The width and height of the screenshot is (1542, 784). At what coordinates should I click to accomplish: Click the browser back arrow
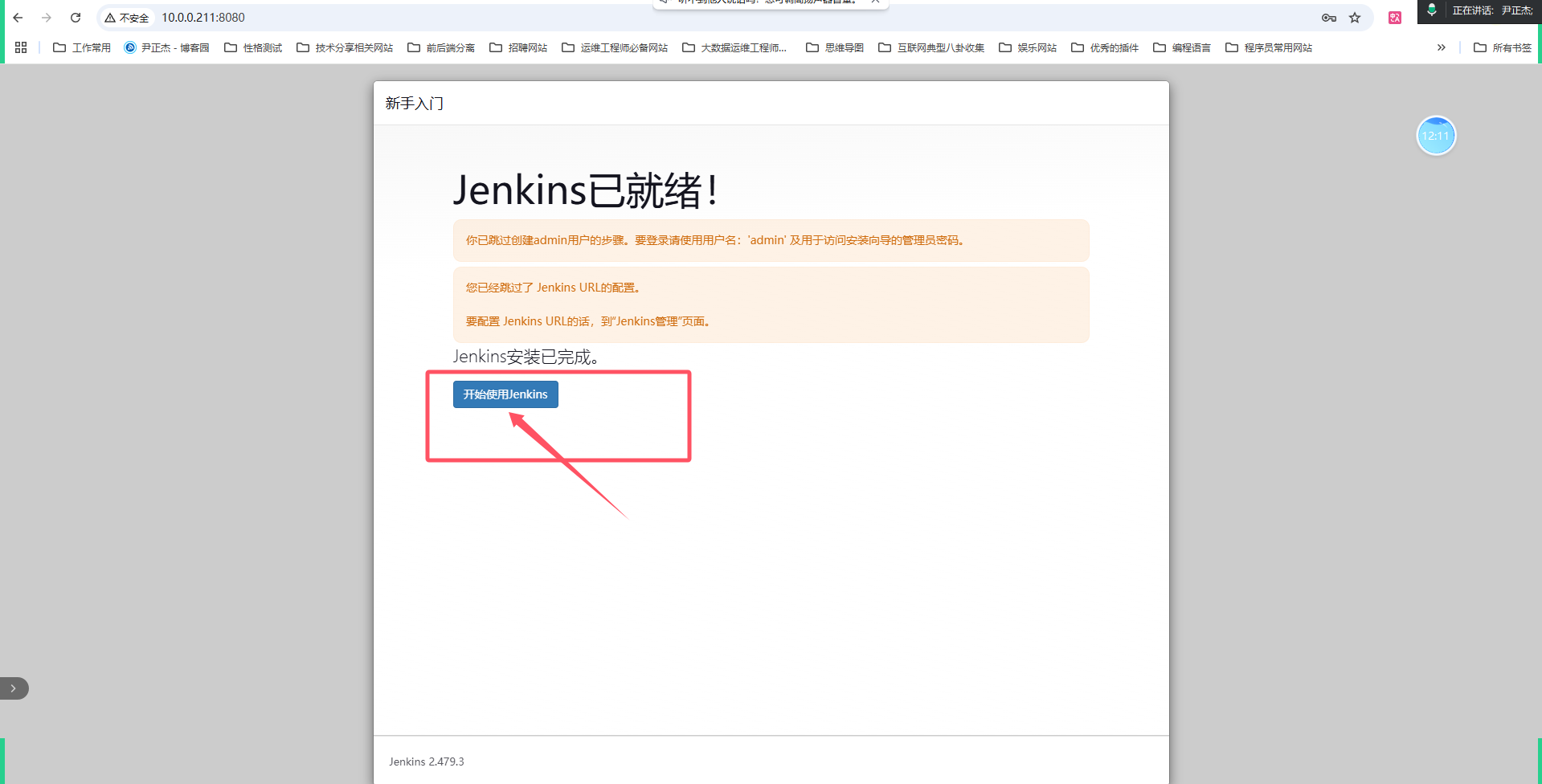18,18
